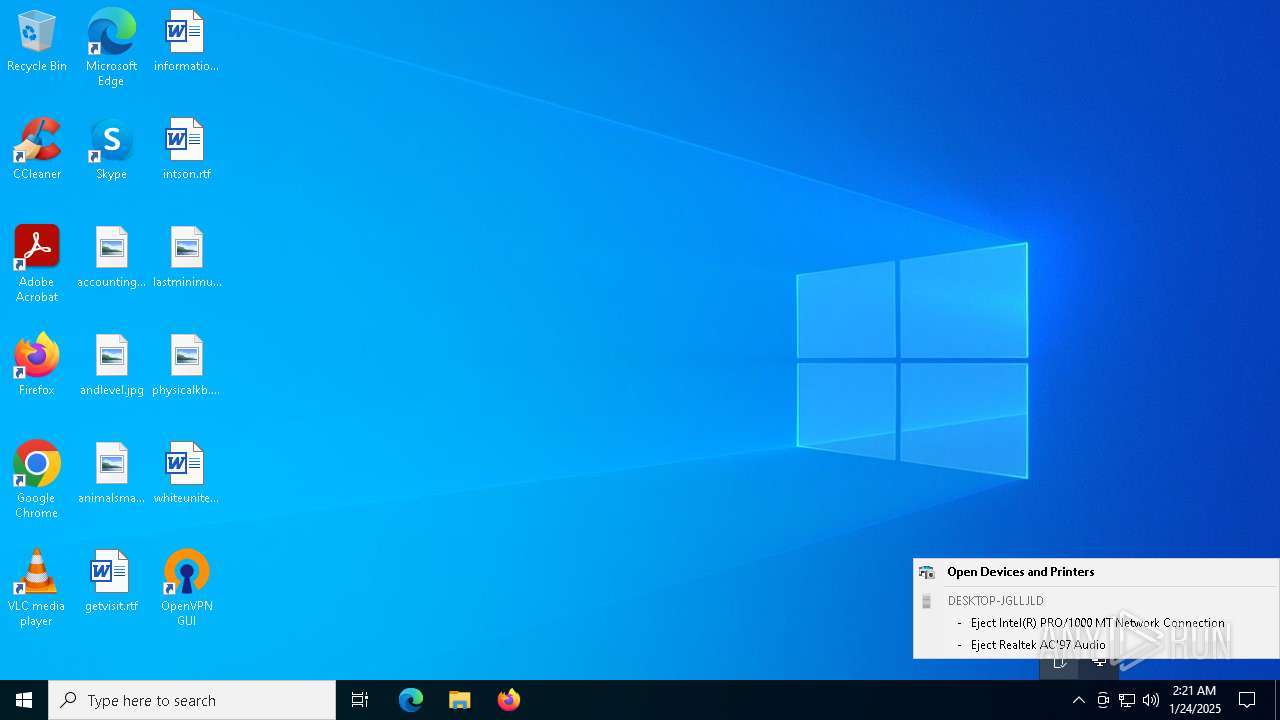Select the Firefox desktop shortcut
This screenshot has height=720, width=1280.
coord(37,366)
